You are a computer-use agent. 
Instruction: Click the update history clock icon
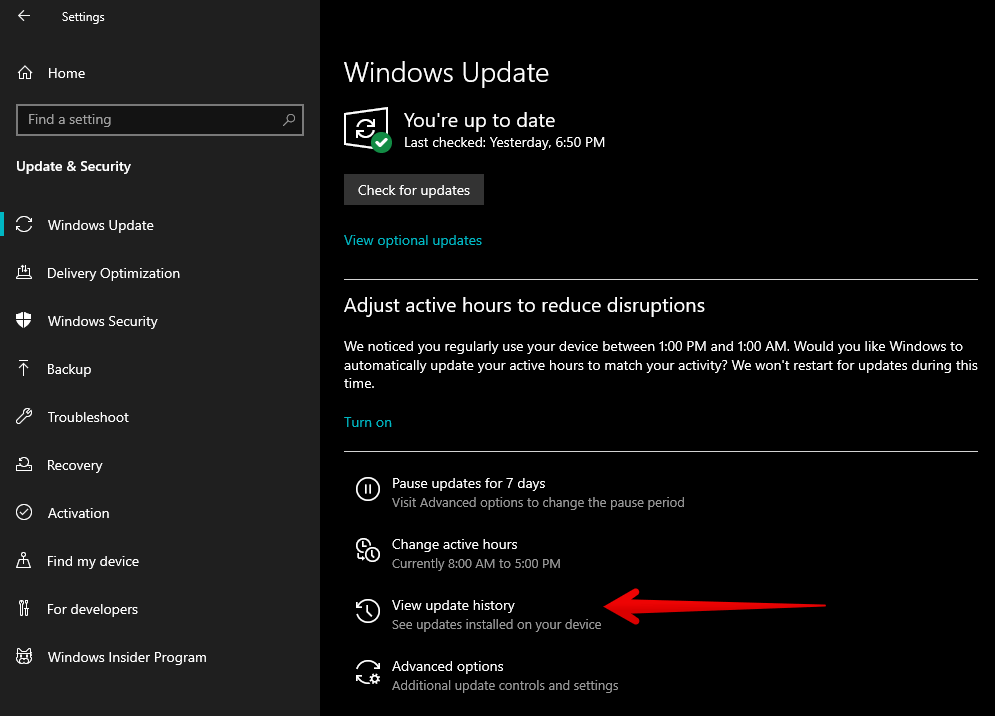pyautogui.click(x=368, y=611)
